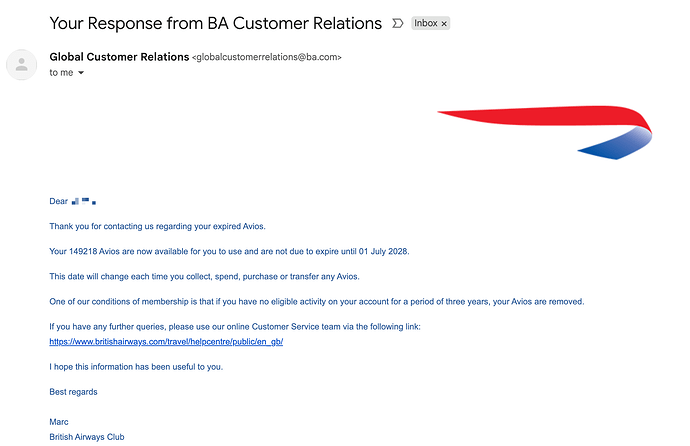Screen dimensions: 690x446
Task: Click the "Best regards" closing line
Action: click(x=73, y=392)
